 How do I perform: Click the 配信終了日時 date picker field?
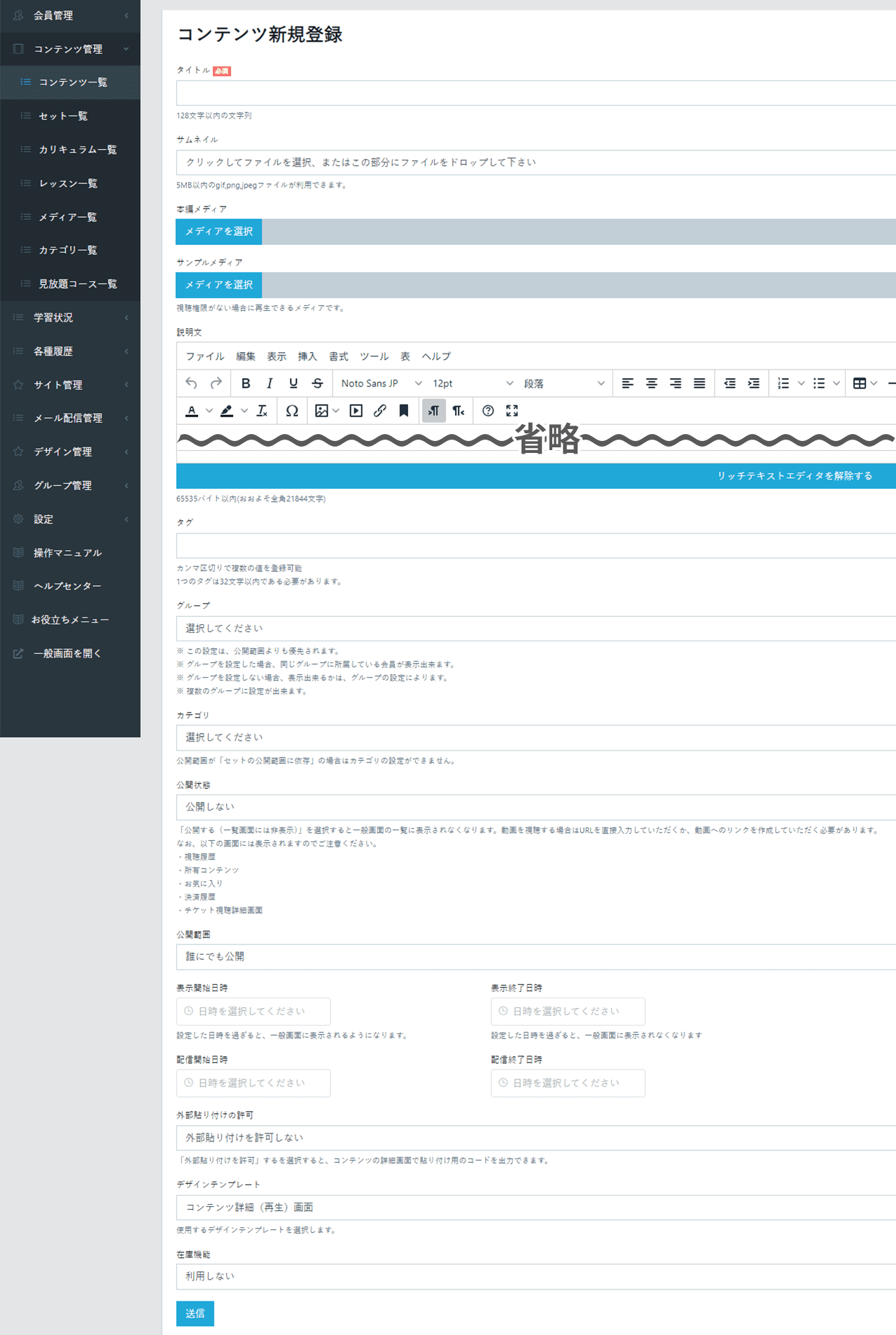pos(568,1083)
